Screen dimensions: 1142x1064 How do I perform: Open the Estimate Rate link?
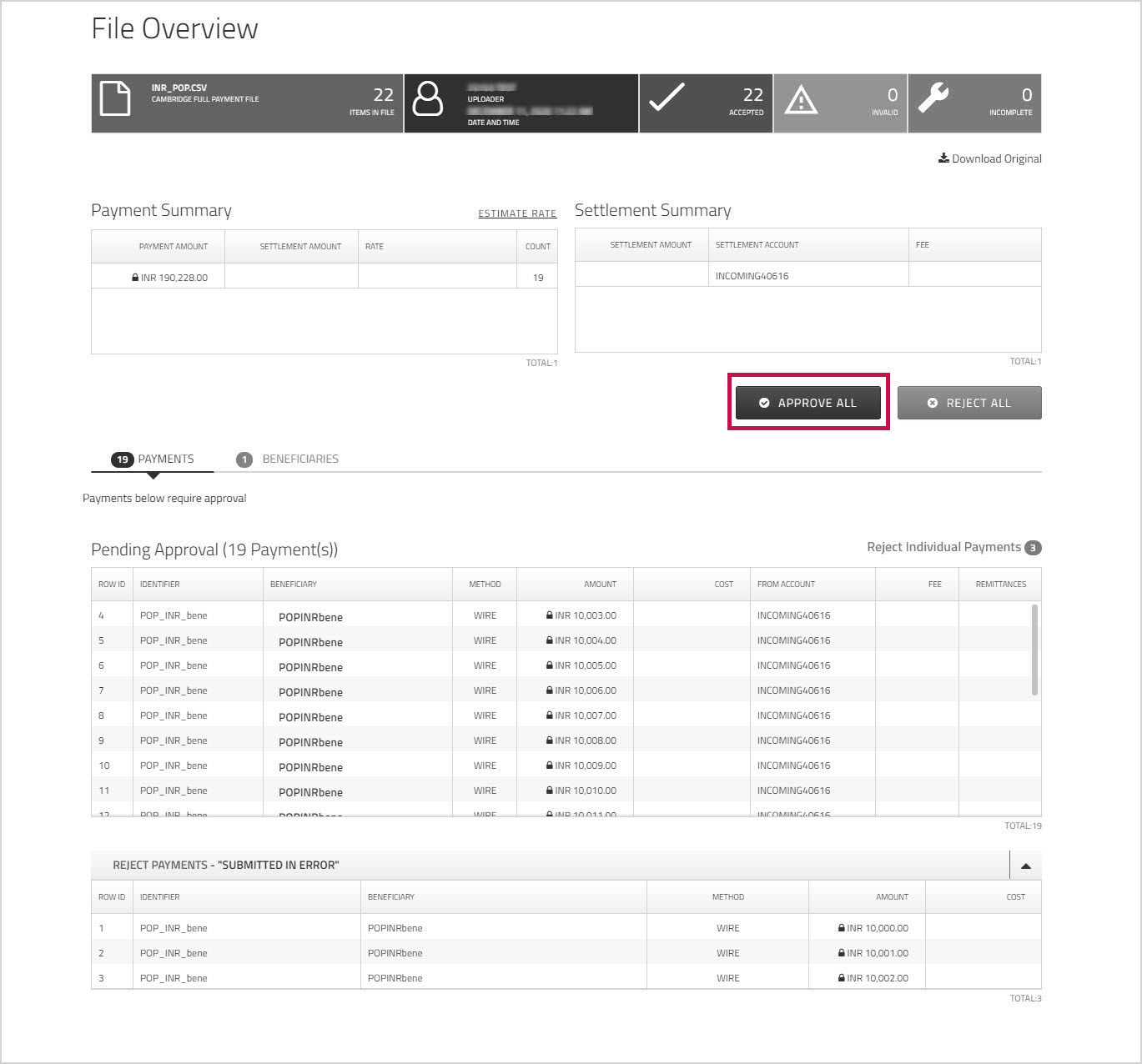tap(517, 213)
